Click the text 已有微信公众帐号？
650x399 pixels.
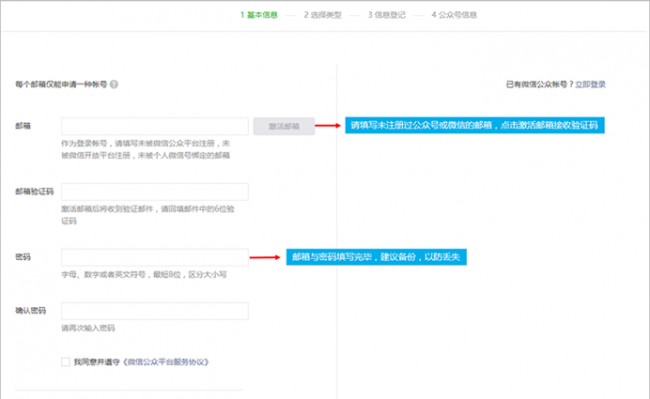[x=540, y=85]
